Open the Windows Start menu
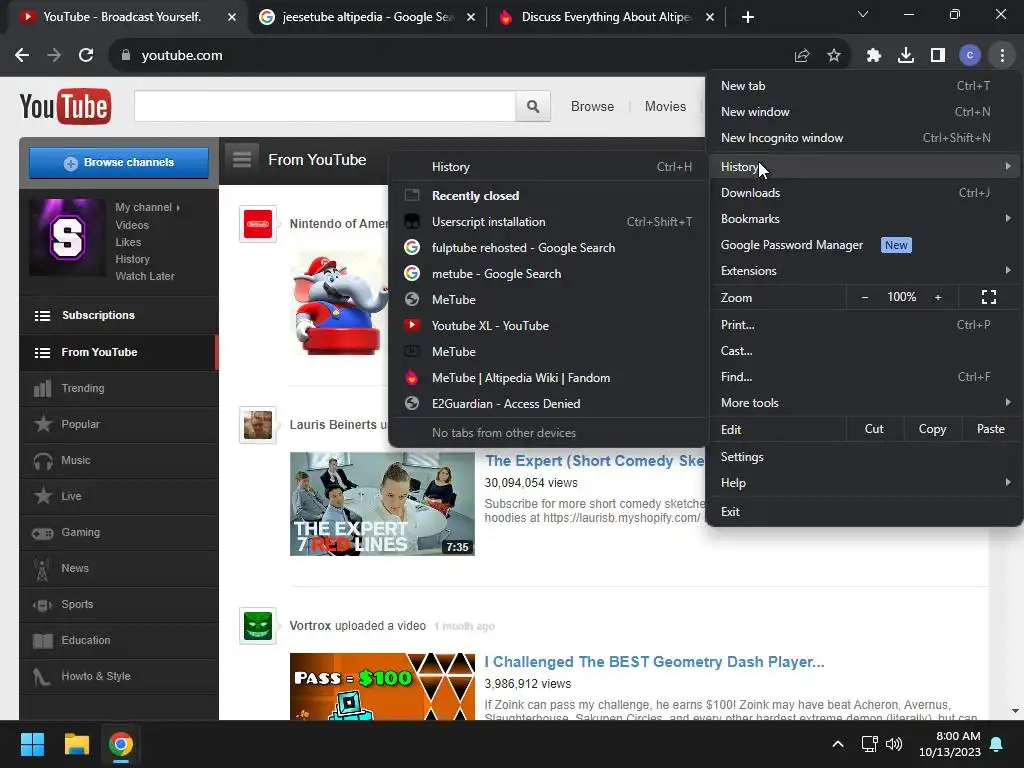Image resolution: width=1024 pixels, height=768 pixels. [x=32, y=744]
